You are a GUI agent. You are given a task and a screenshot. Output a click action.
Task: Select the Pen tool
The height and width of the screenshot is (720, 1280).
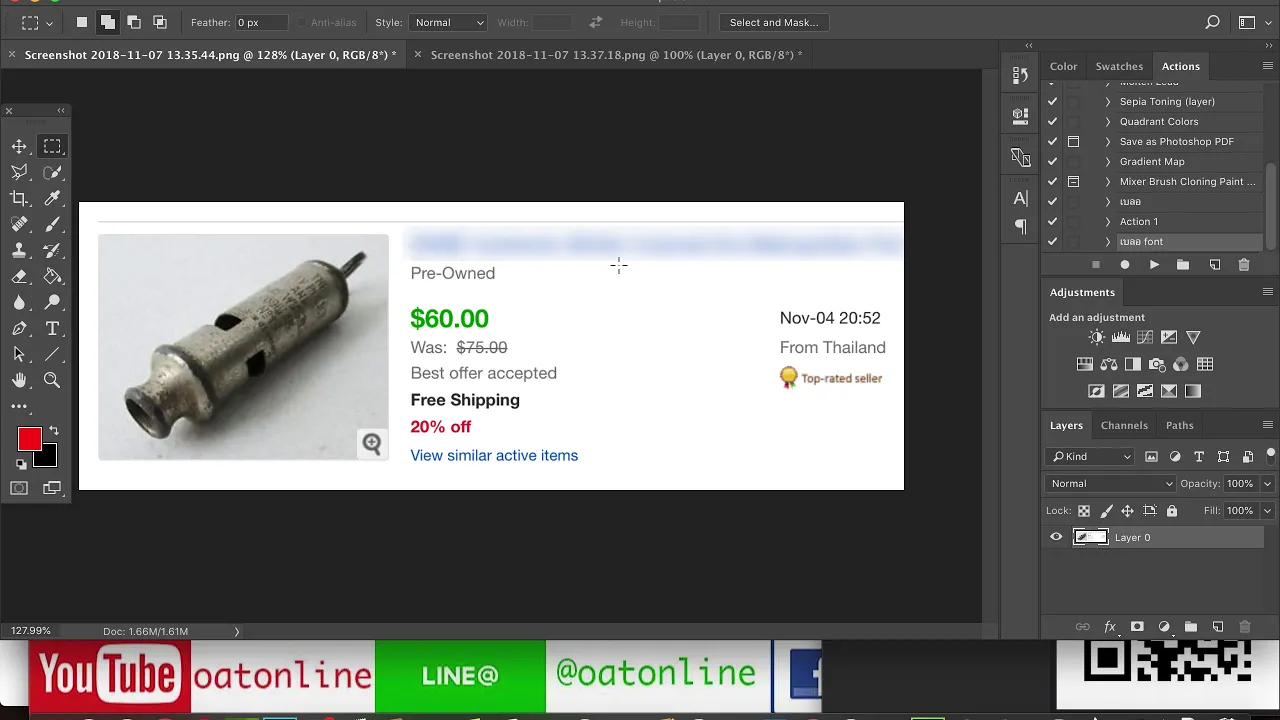(x=19, y=329)
